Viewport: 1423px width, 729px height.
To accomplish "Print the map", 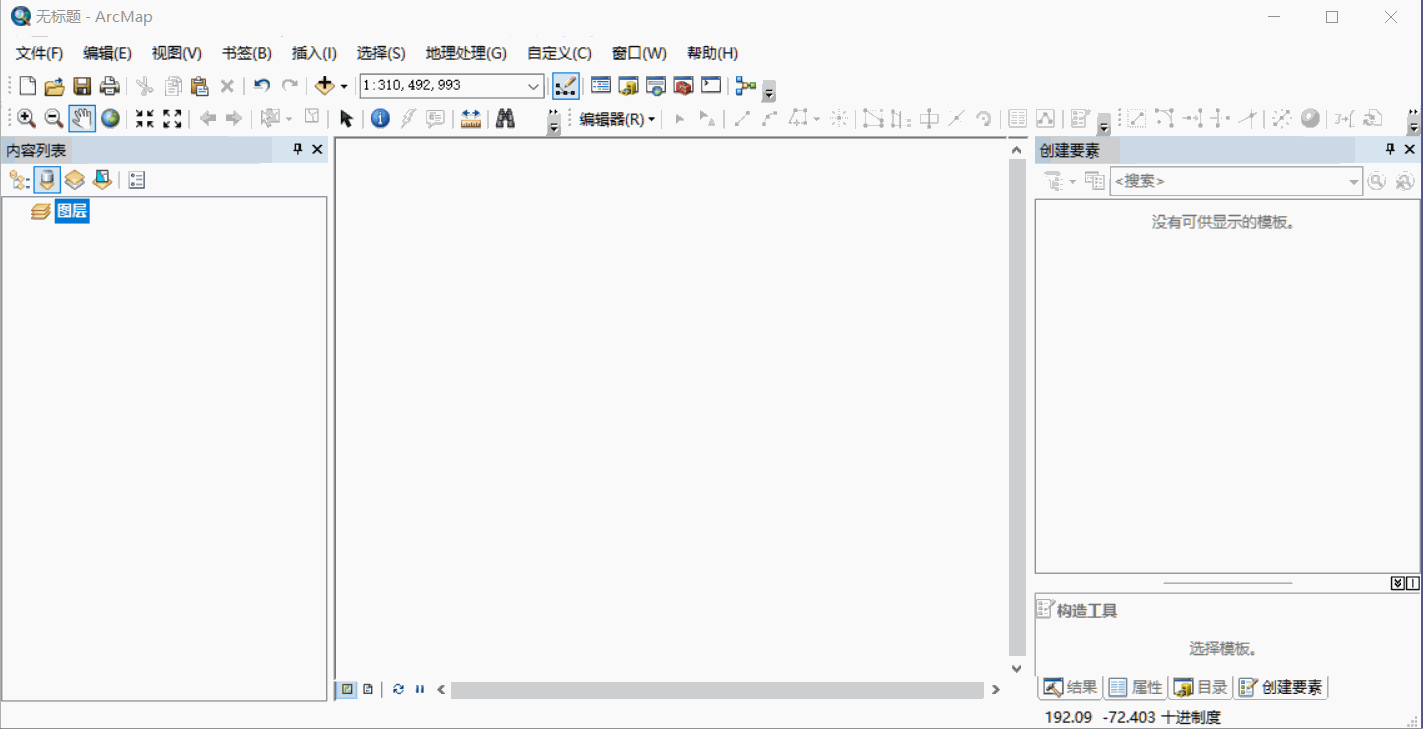I will coord(110,86).
